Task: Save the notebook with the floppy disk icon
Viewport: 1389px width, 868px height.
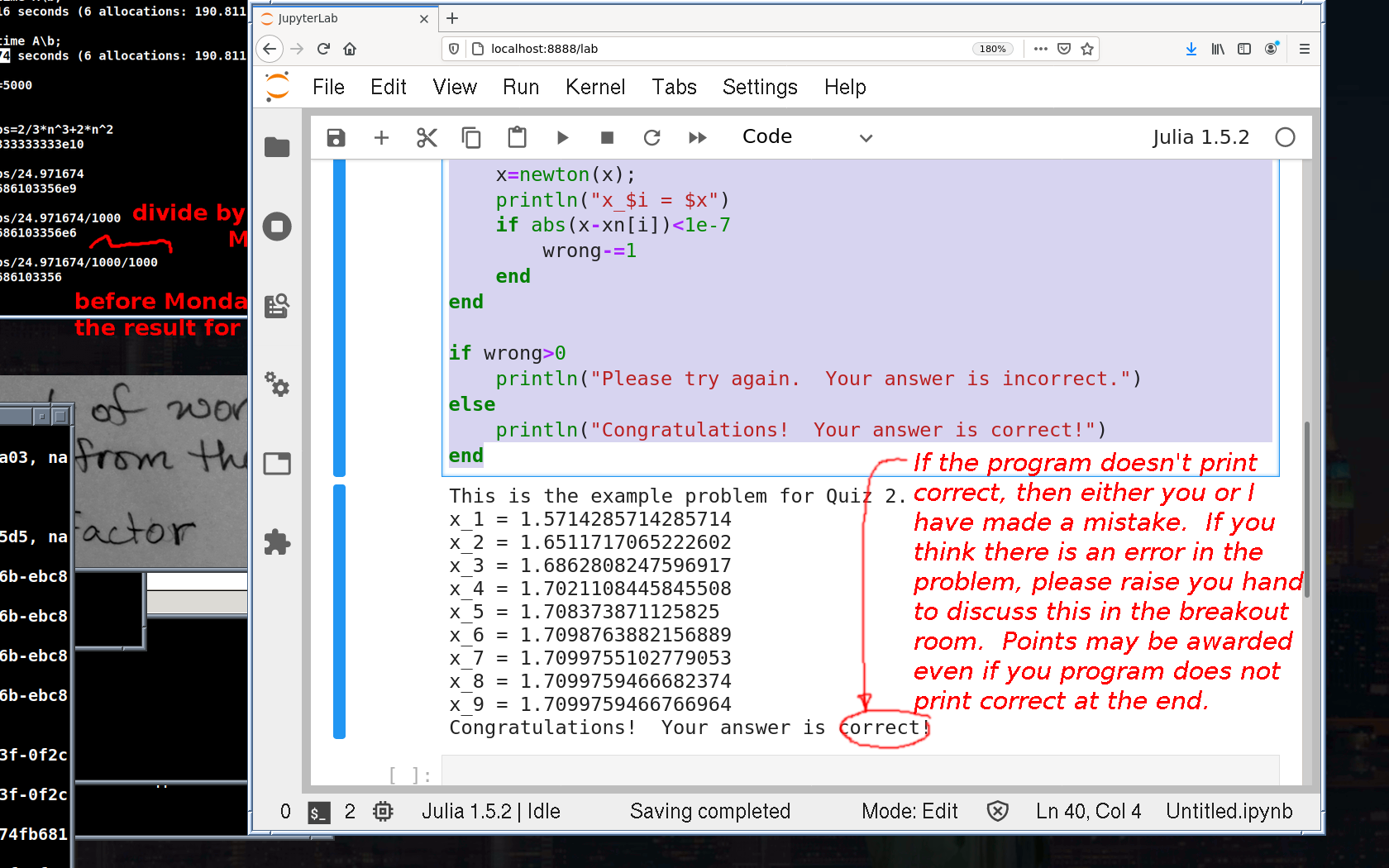Action: tap(336, 138)
